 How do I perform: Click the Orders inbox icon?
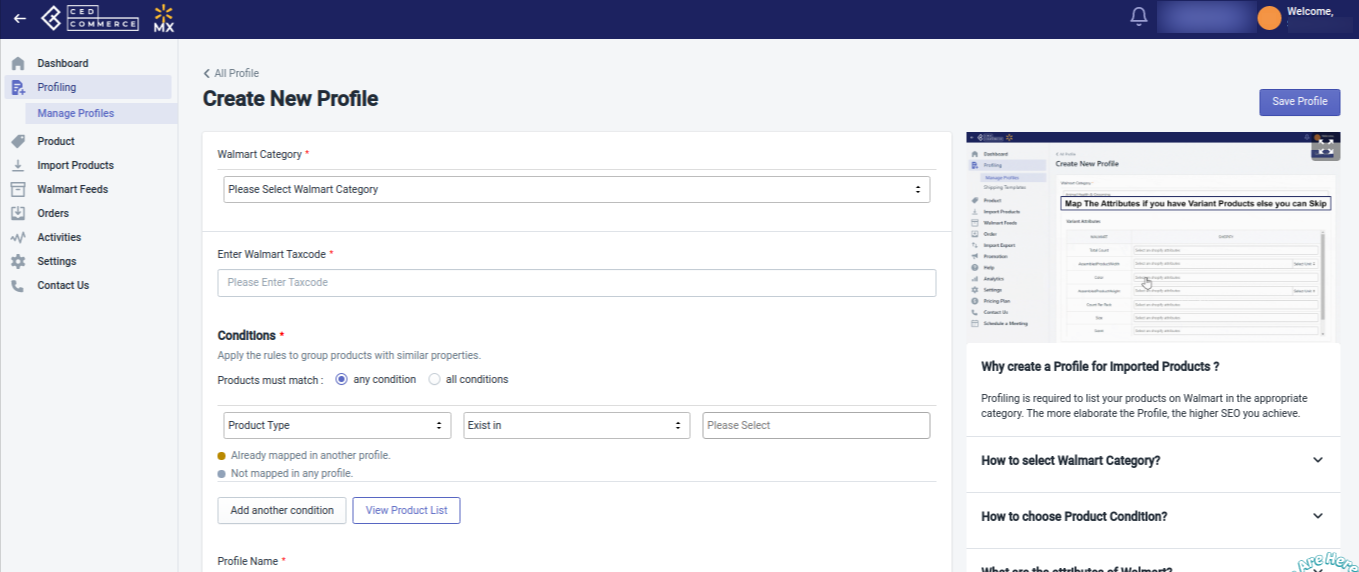pyautogui.click(x=18, y=213)
